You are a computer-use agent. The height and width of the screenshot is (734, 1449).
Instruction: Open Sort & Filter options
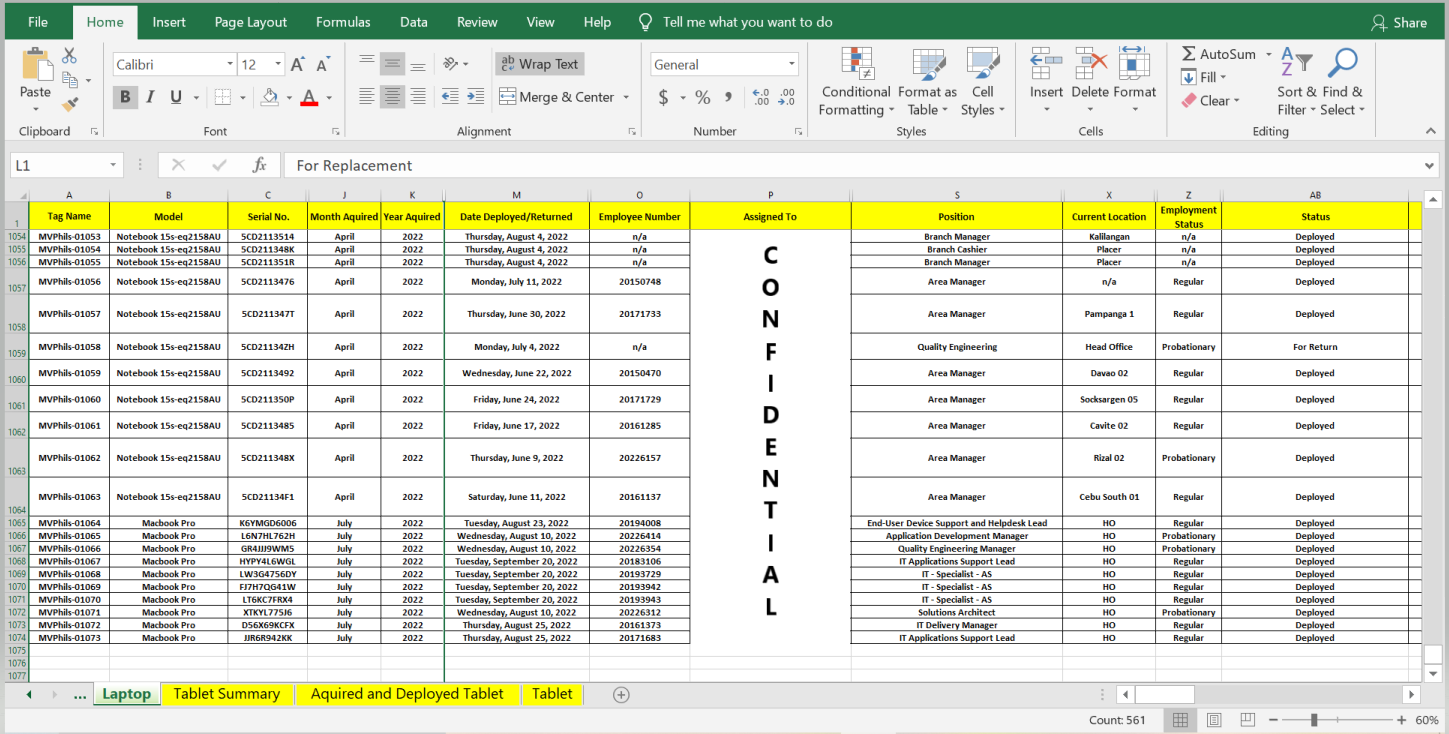click(1297, 82)
